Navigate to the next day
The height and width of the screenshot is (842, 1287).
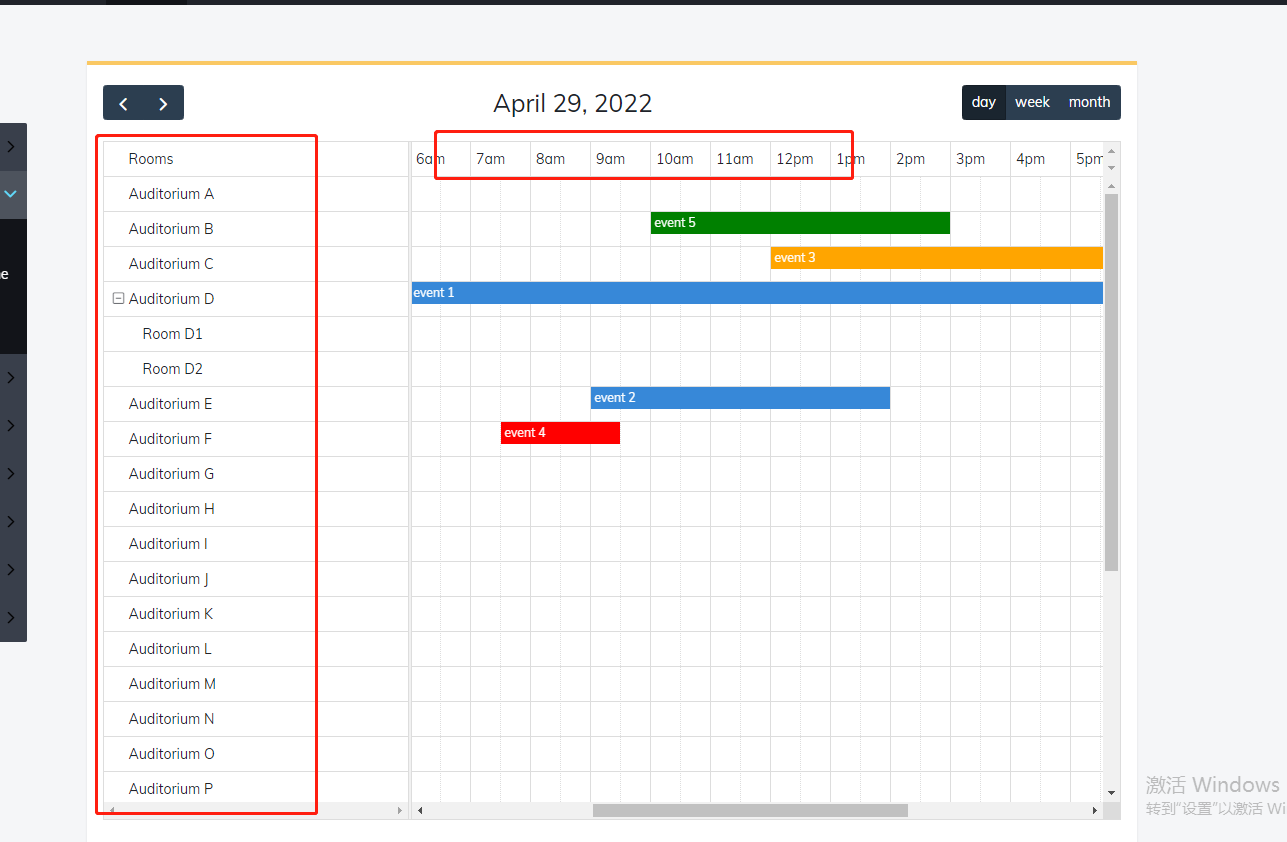pyautogui.click(x=163, y=102)
